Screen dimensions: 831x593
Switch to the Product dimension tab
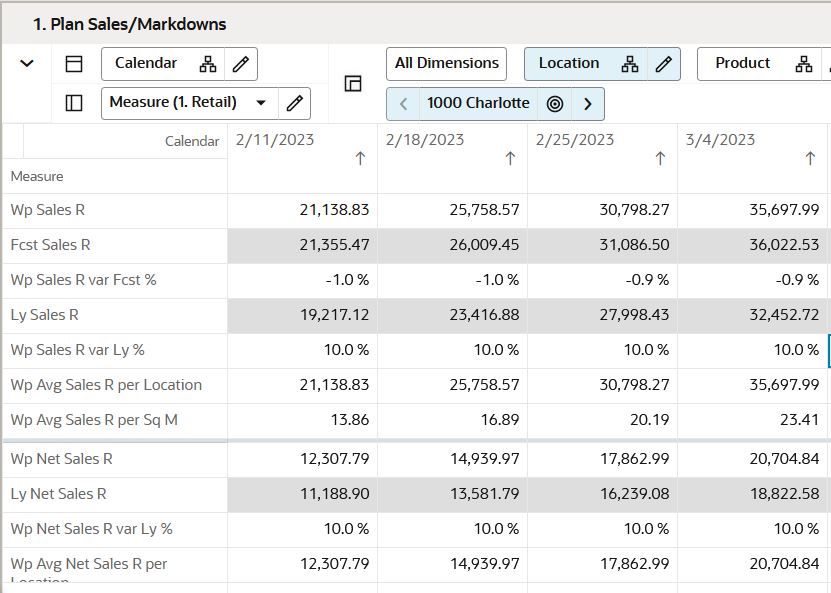coord(742,63)
